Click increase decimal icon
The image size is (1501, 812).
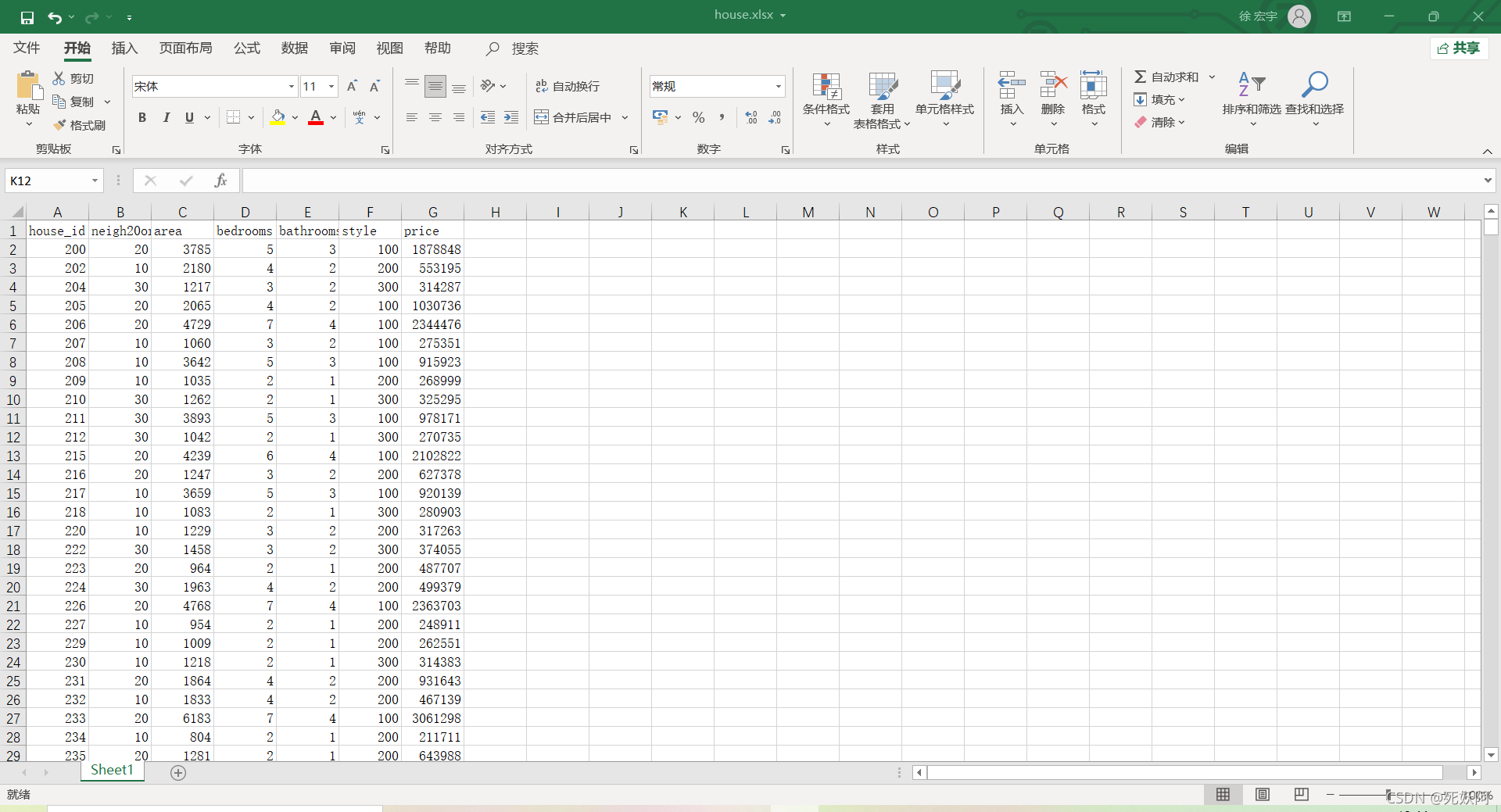click(751, 117)
